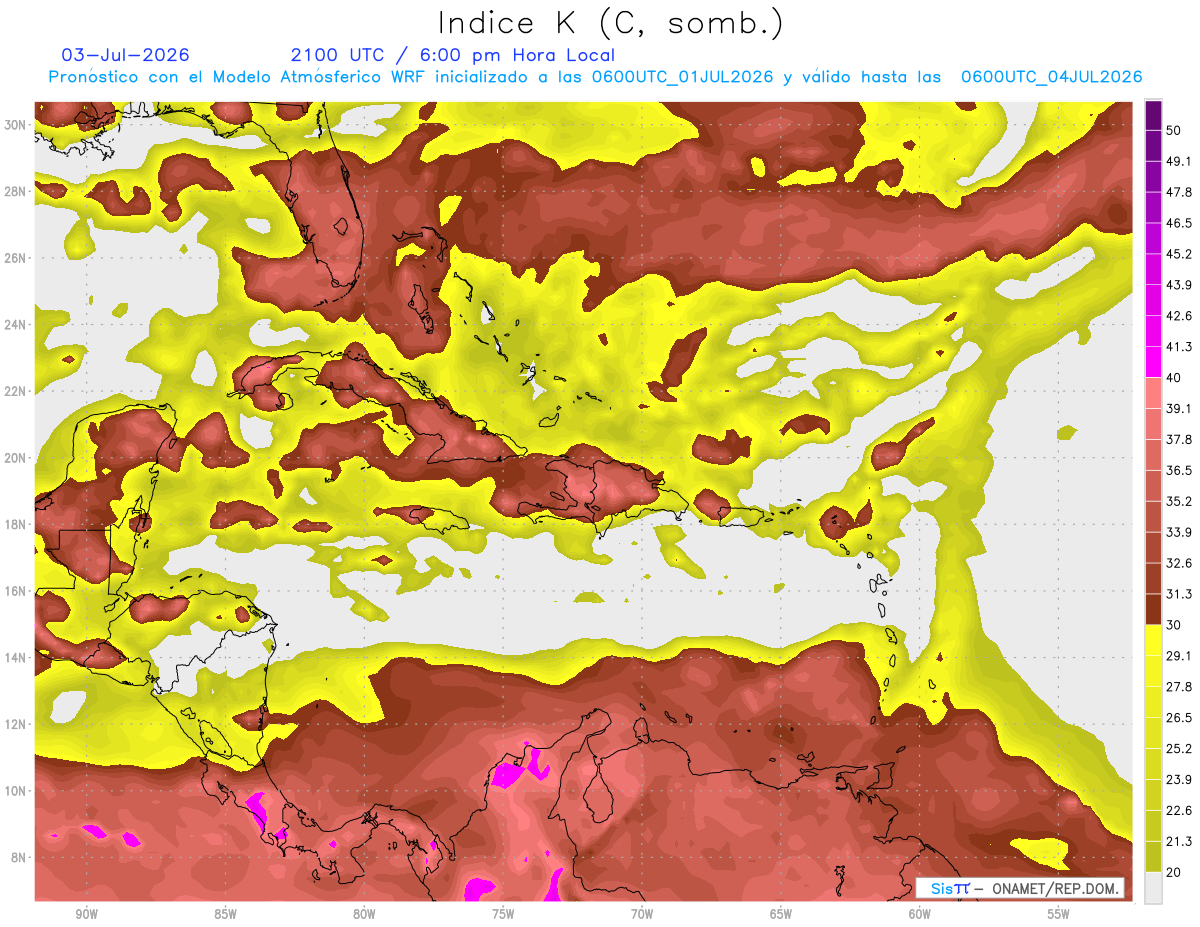This screenshot has width=1200, height=927.
Task: Click the longitude axis label "90W"
Action: coord(86,915)
